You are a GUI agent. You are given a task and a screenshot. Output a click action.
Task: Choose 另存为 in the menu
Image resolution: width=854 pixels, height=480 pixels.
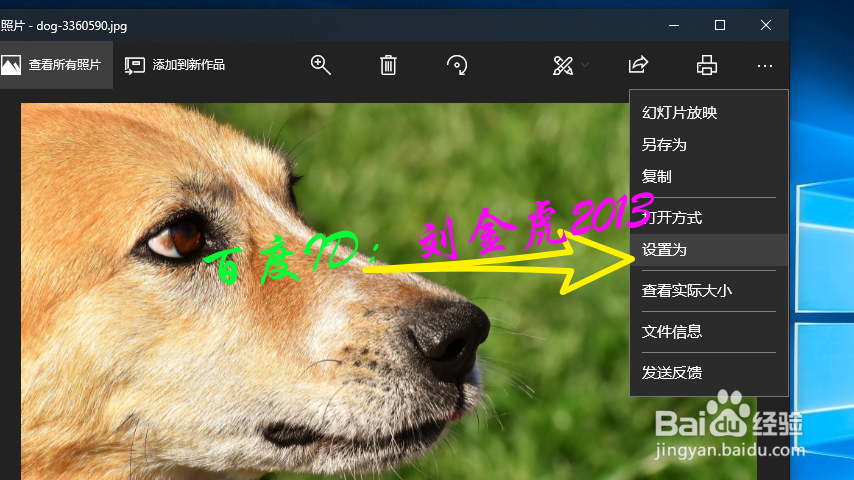pos(709,145)
